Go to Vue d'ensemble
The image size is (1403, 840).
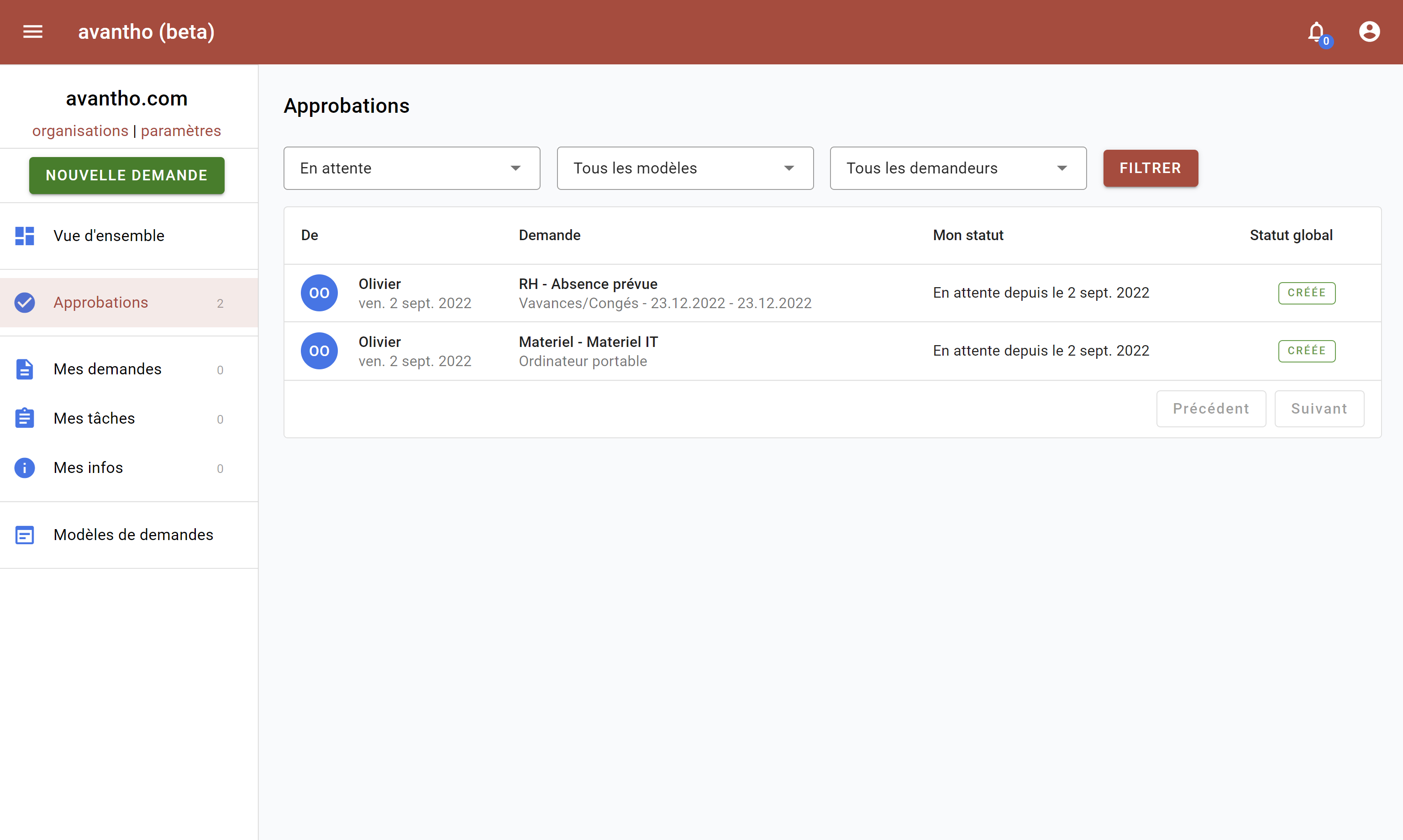[x=129, y=236]
